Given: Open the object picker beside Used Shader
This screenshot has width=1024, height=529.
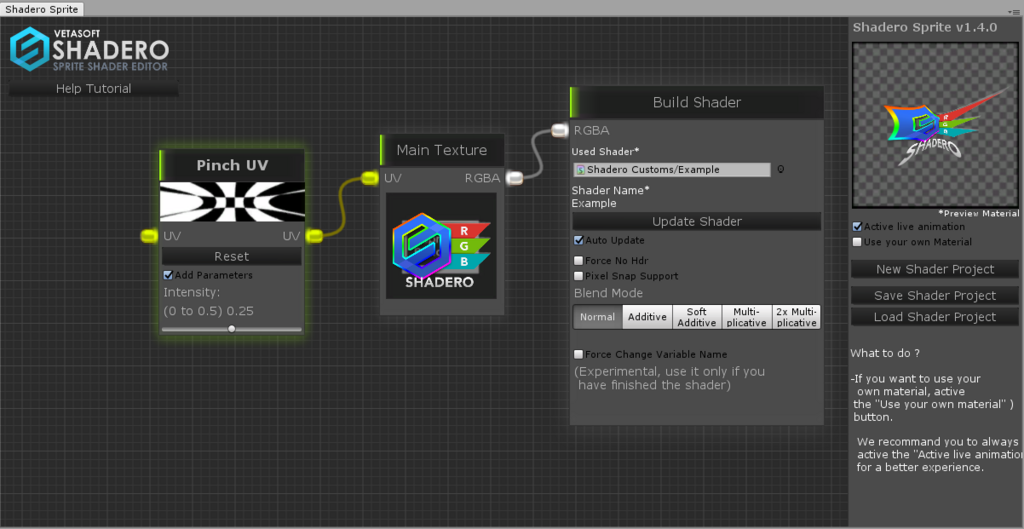Looking at the screenshot, I should (x=780, y=169).
